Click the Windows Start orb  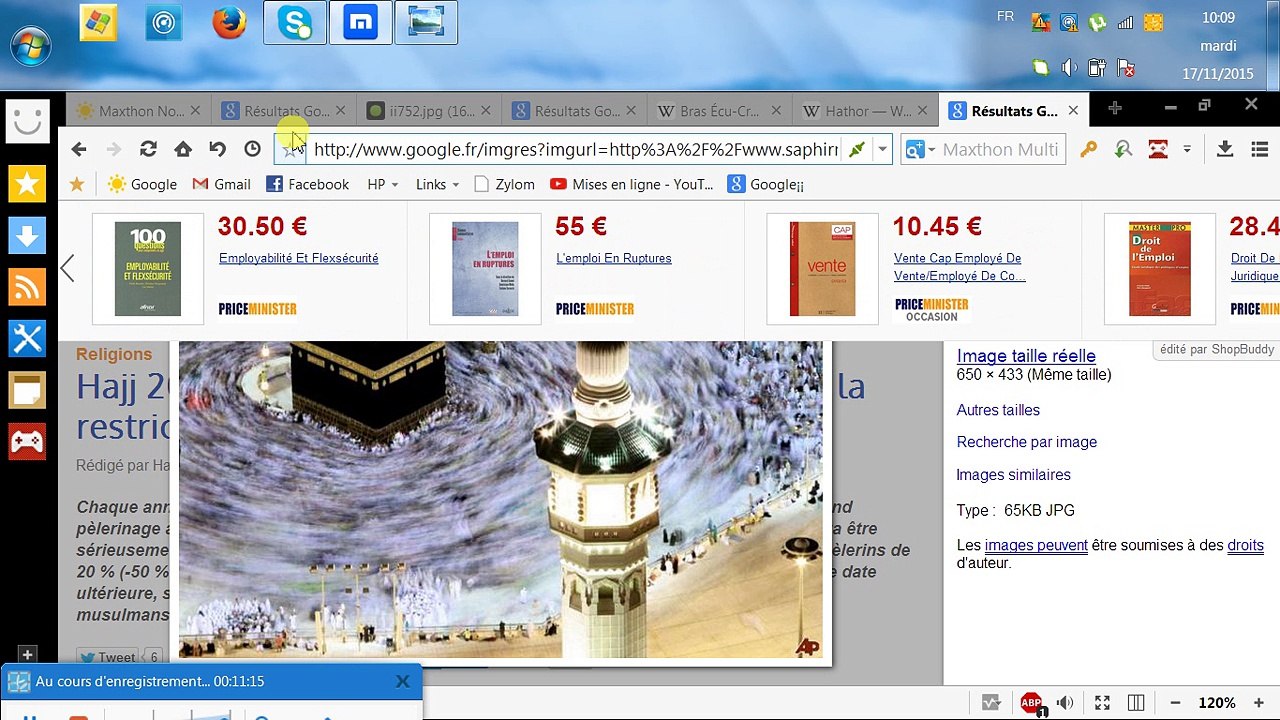[x=30, y=45]
